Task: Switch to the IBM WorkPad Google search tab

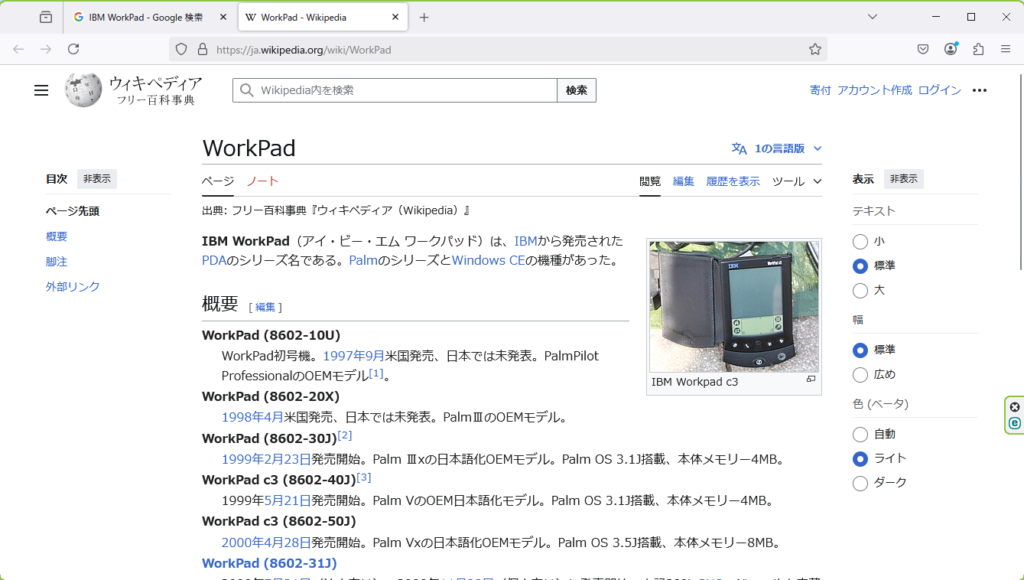Action: [150, 17]
